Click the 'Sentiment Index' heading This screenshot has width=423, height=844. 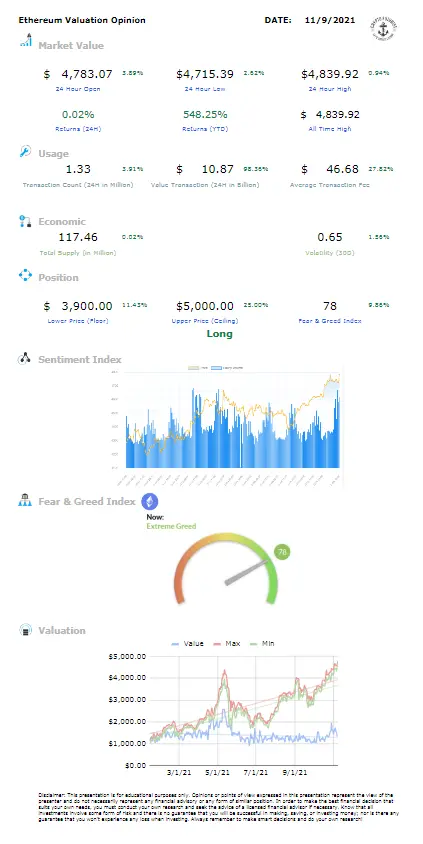[x=80, y=360]
